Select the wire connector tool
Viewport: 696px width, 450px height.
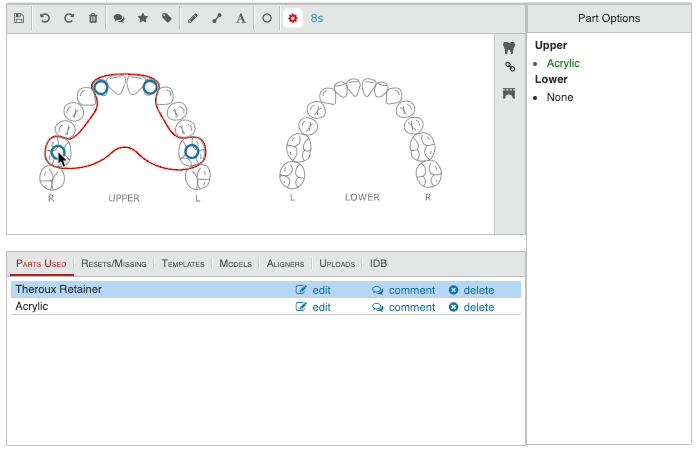click(x=217, y=18)
